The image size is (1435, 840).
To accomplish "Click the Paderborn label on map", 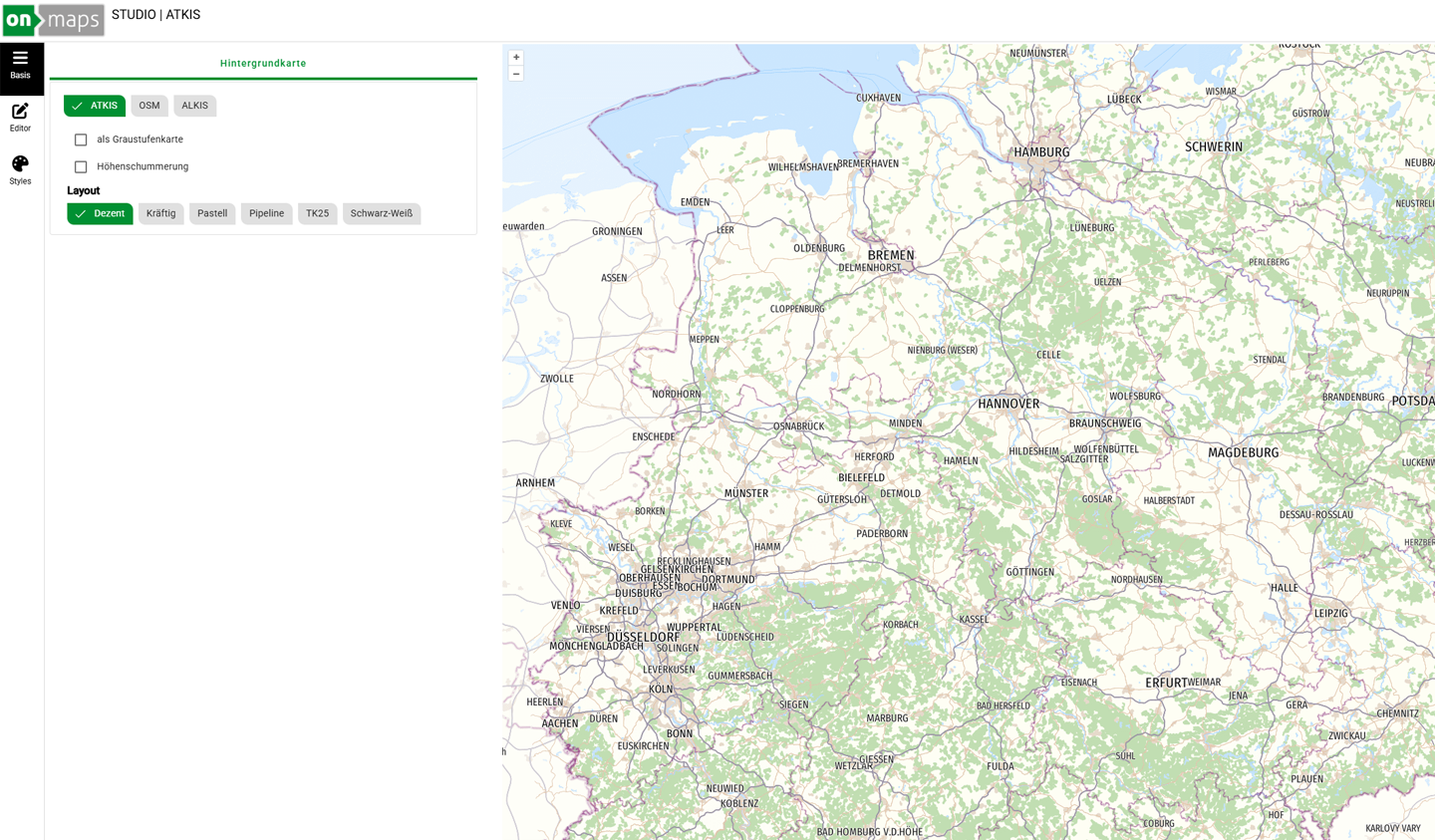I will (882, 533).
